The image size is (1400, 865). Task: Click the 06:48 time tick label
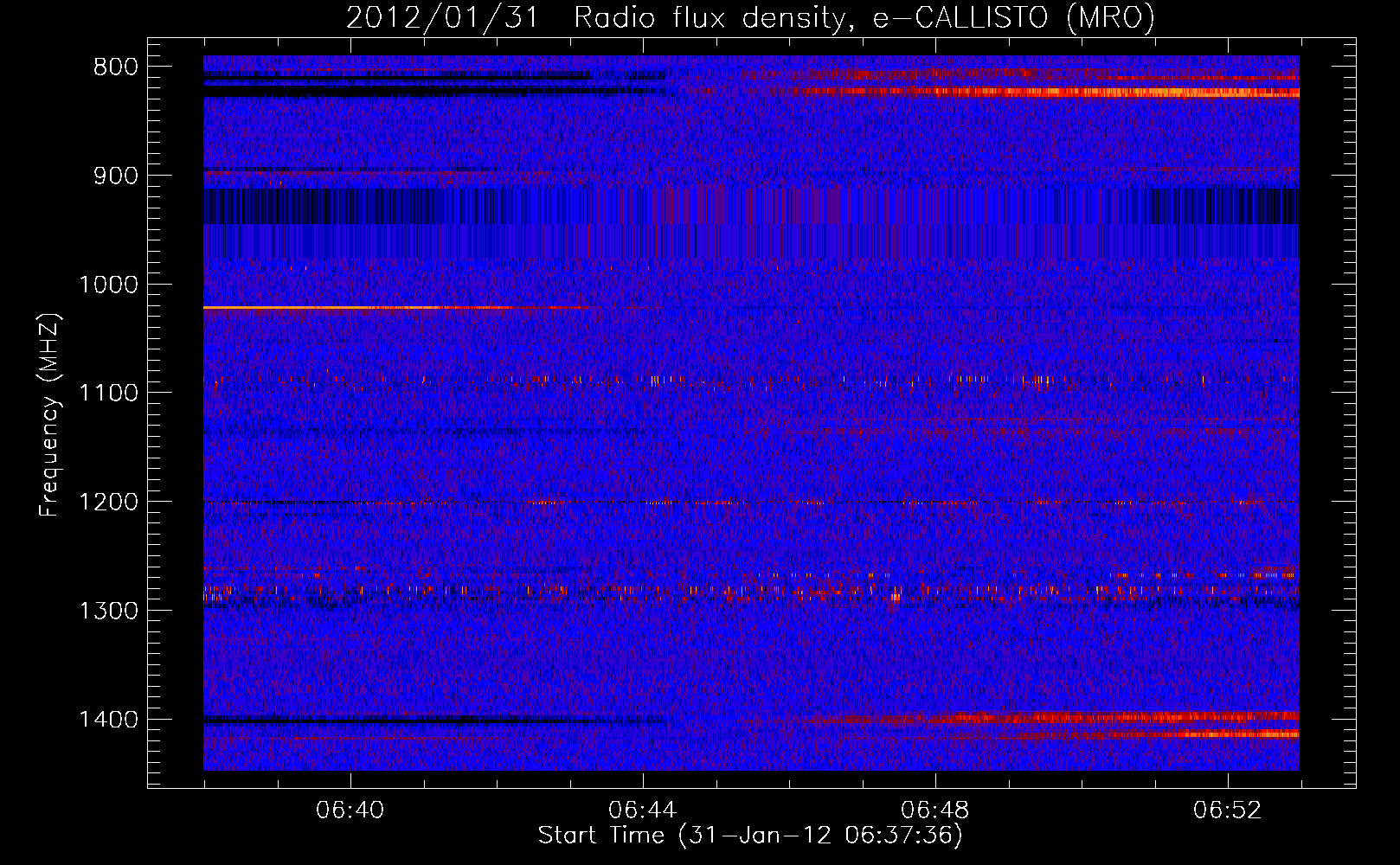(935, 811)
